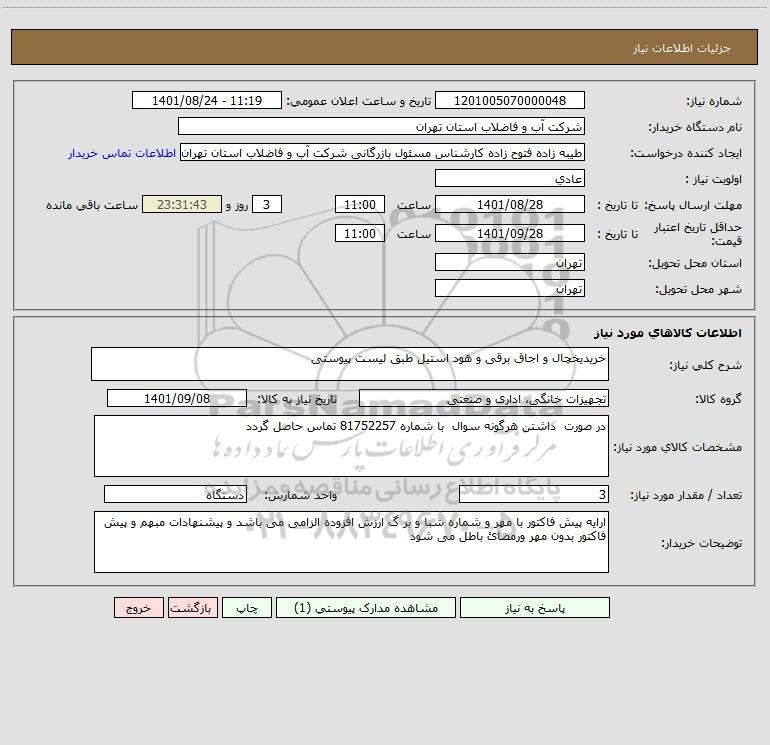Click the header title جزئیات اطلاعات نیاز
Screen dimensions: 770x745
point(682,48)
